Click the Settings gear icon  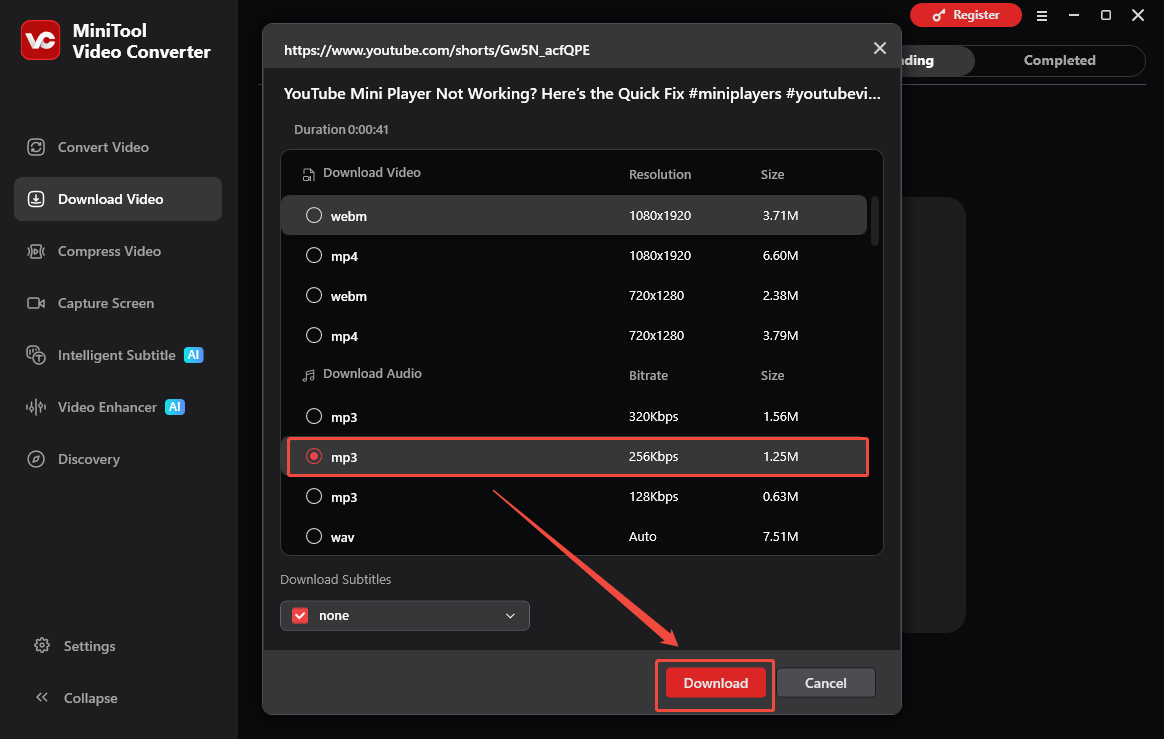click(42, 645)
